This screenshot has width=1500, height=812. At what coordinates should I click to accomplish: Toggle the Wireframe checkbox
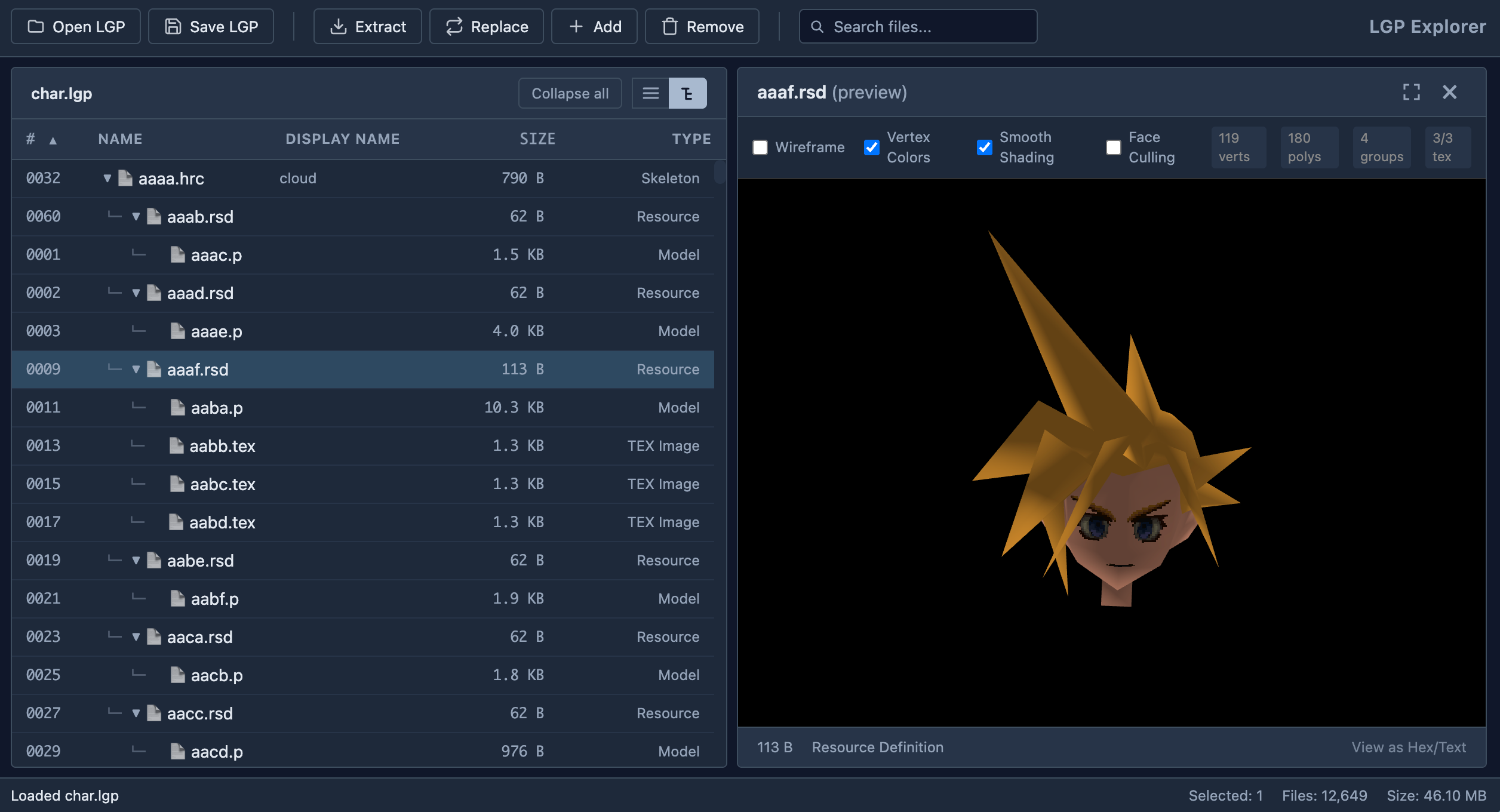click(760, 147)
